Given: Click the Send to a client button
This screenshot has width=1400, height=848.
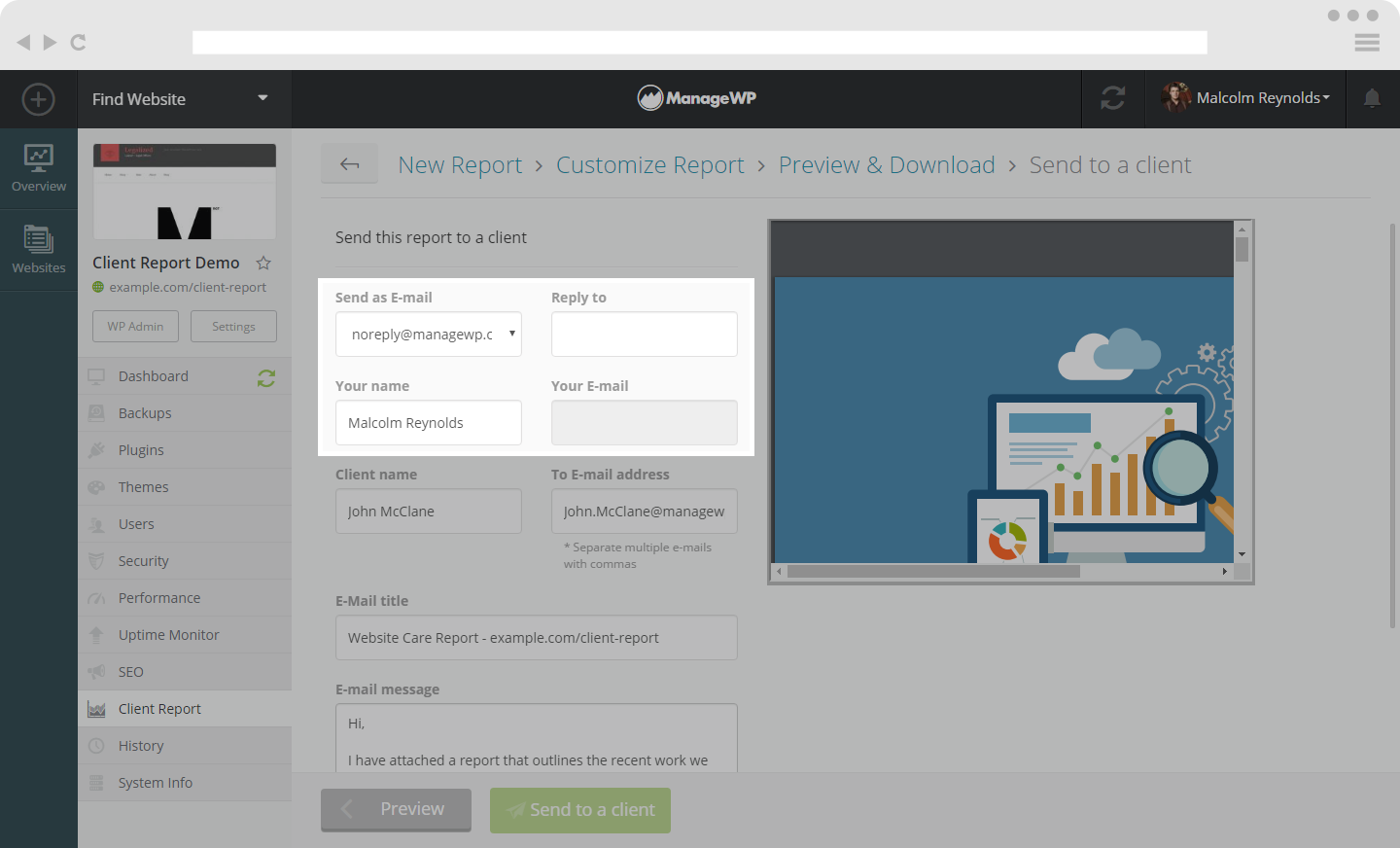Looking at the screenshot, I should point(580,810).
